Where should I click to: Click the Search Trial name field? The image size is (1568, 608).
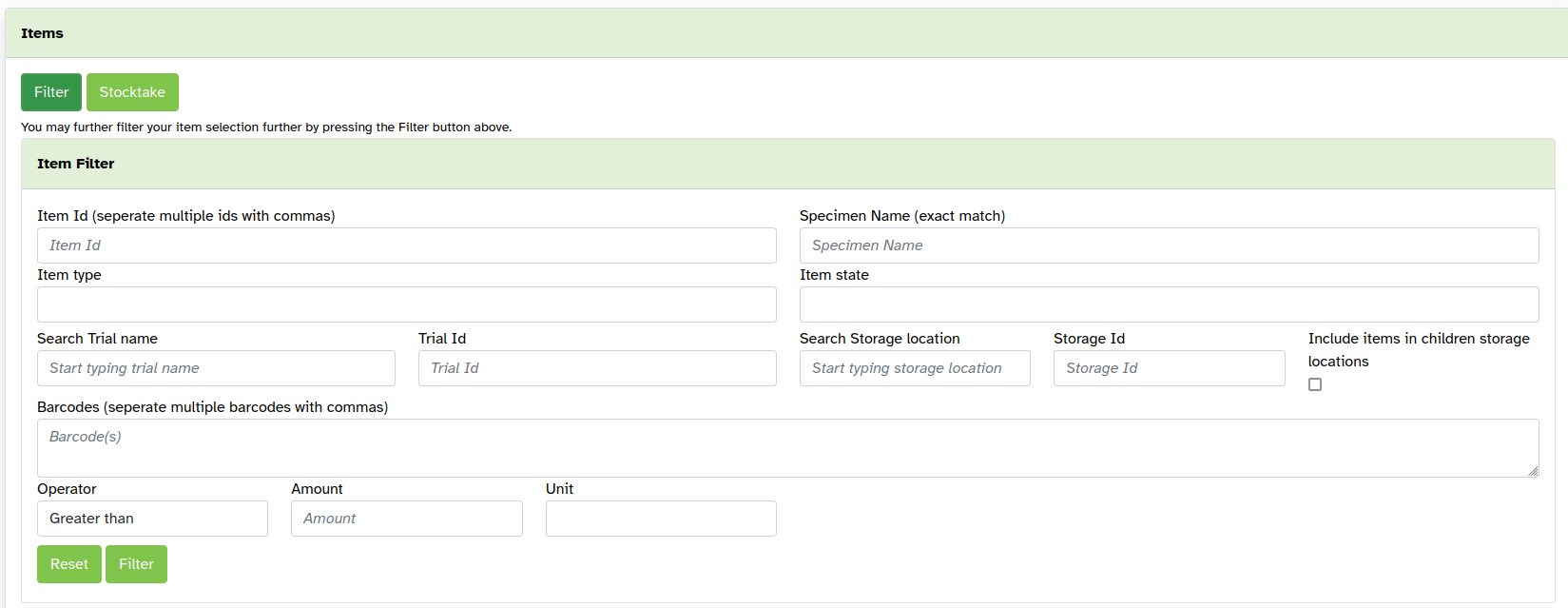pyautogui.click(x=216, y=368)
